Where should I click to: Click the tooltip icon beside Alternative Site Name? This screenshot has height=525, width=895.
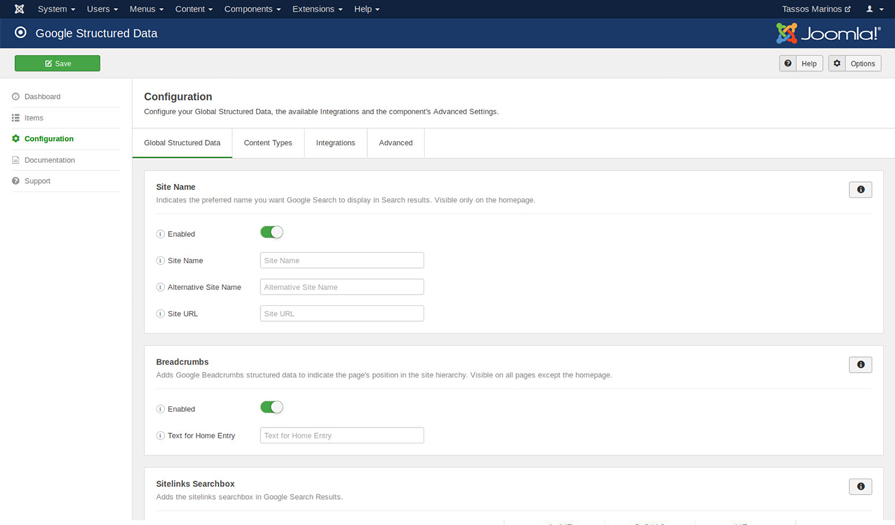coord(161,287)
